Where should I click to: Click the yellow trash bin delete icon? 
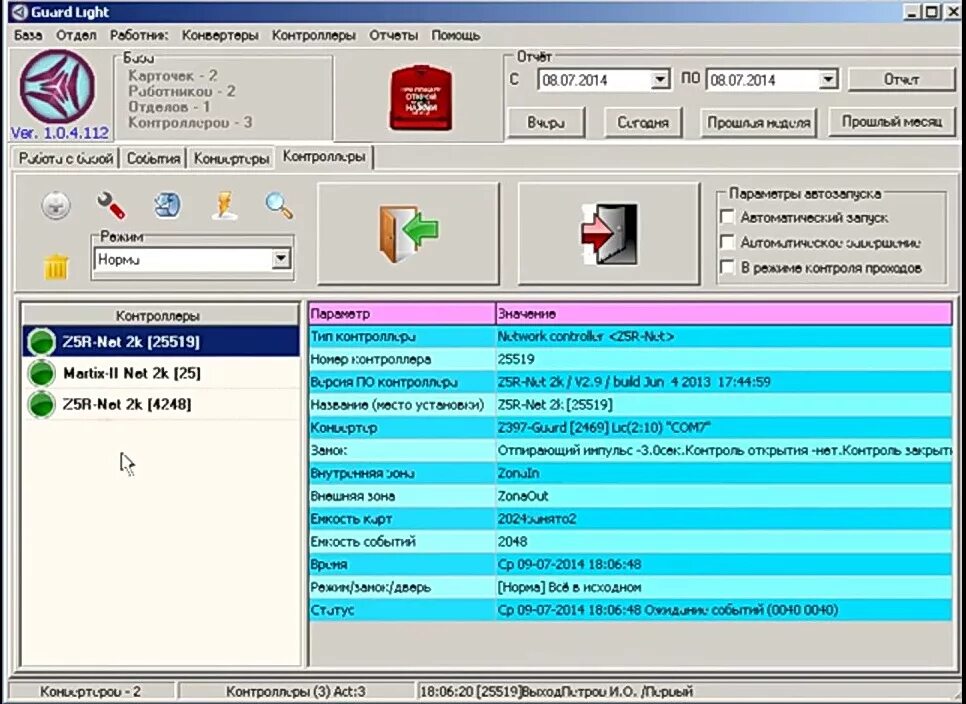pos(56,266)
